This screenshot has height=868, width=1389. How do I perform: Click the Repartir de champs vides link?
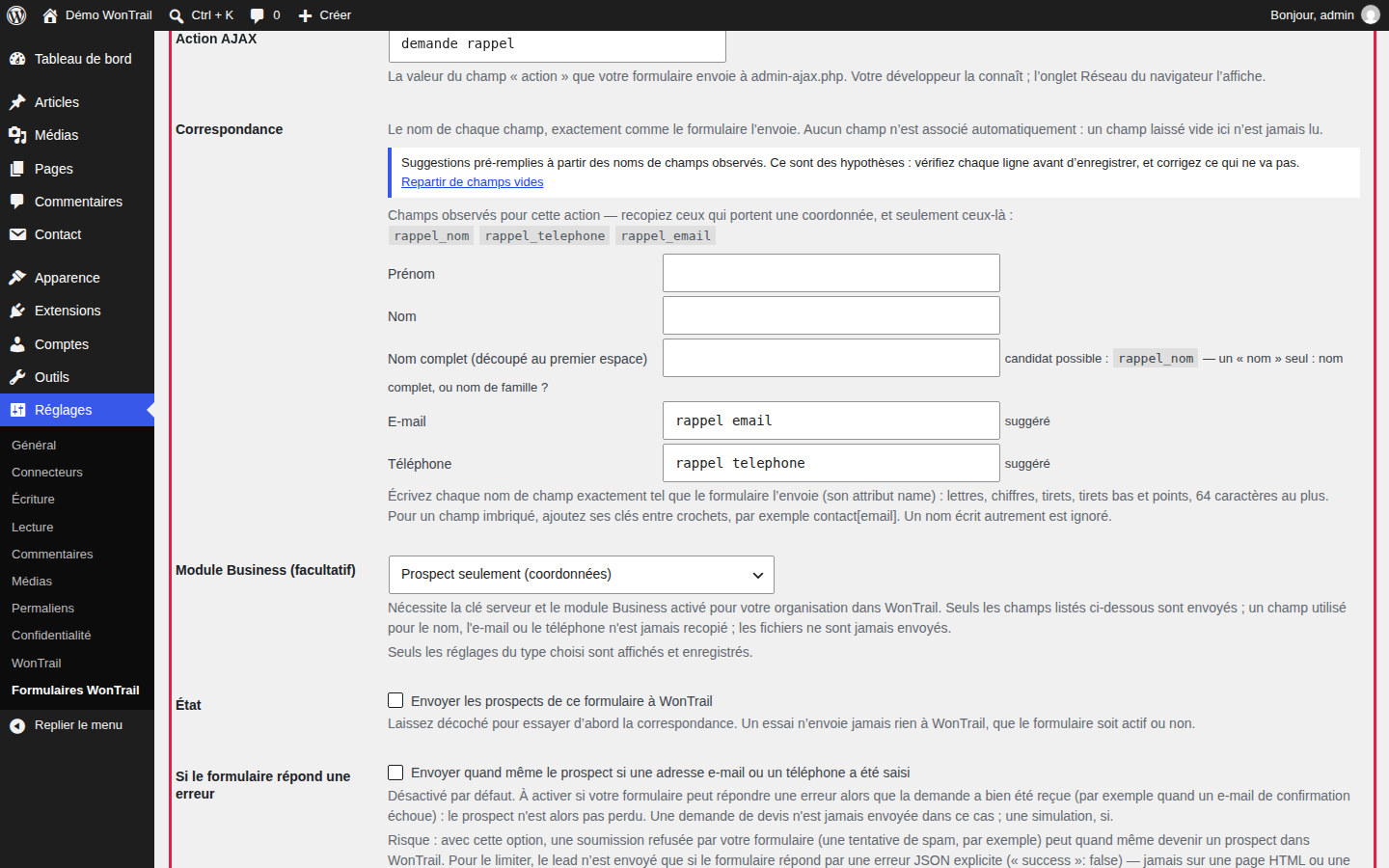tap(472, 182)
